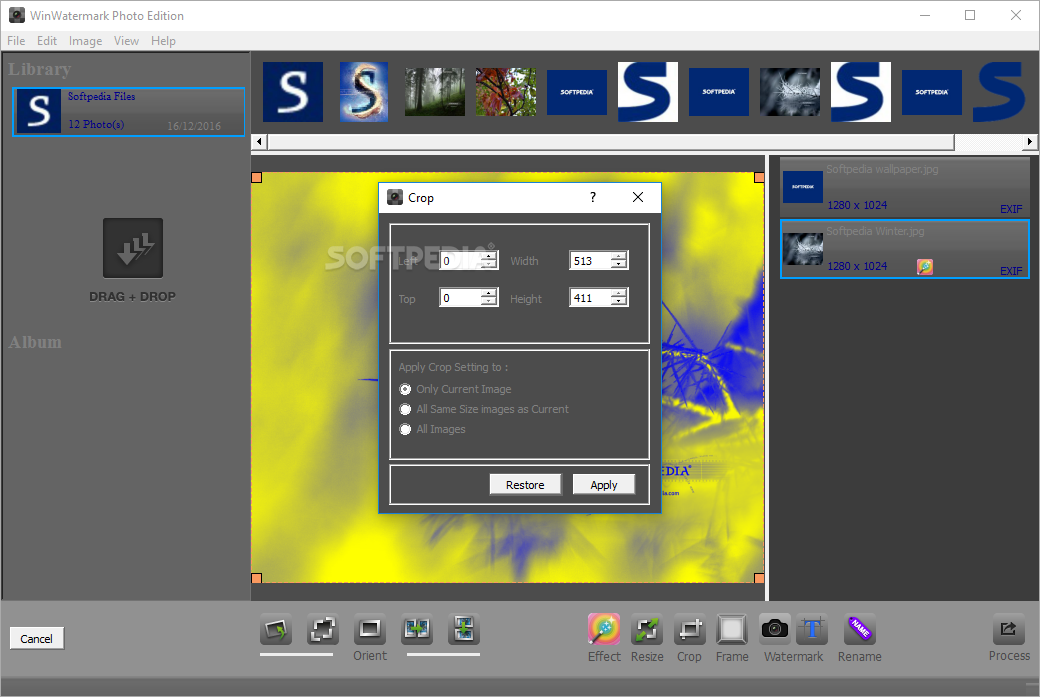
Task: Select first dark blue S thumbnail in strip
Action: (292, 92)
